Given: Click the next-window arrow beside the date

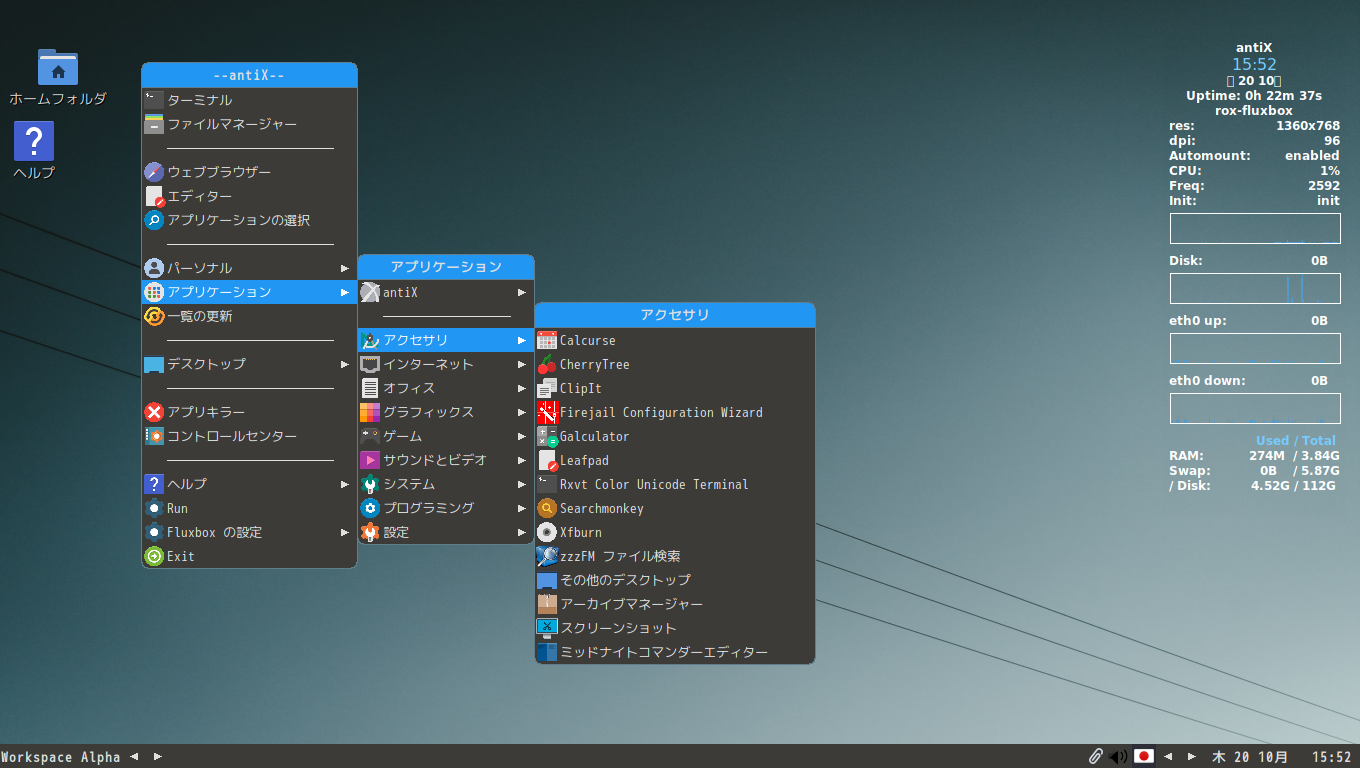Looking at the screenshot, I should (x=1191, y=757).
